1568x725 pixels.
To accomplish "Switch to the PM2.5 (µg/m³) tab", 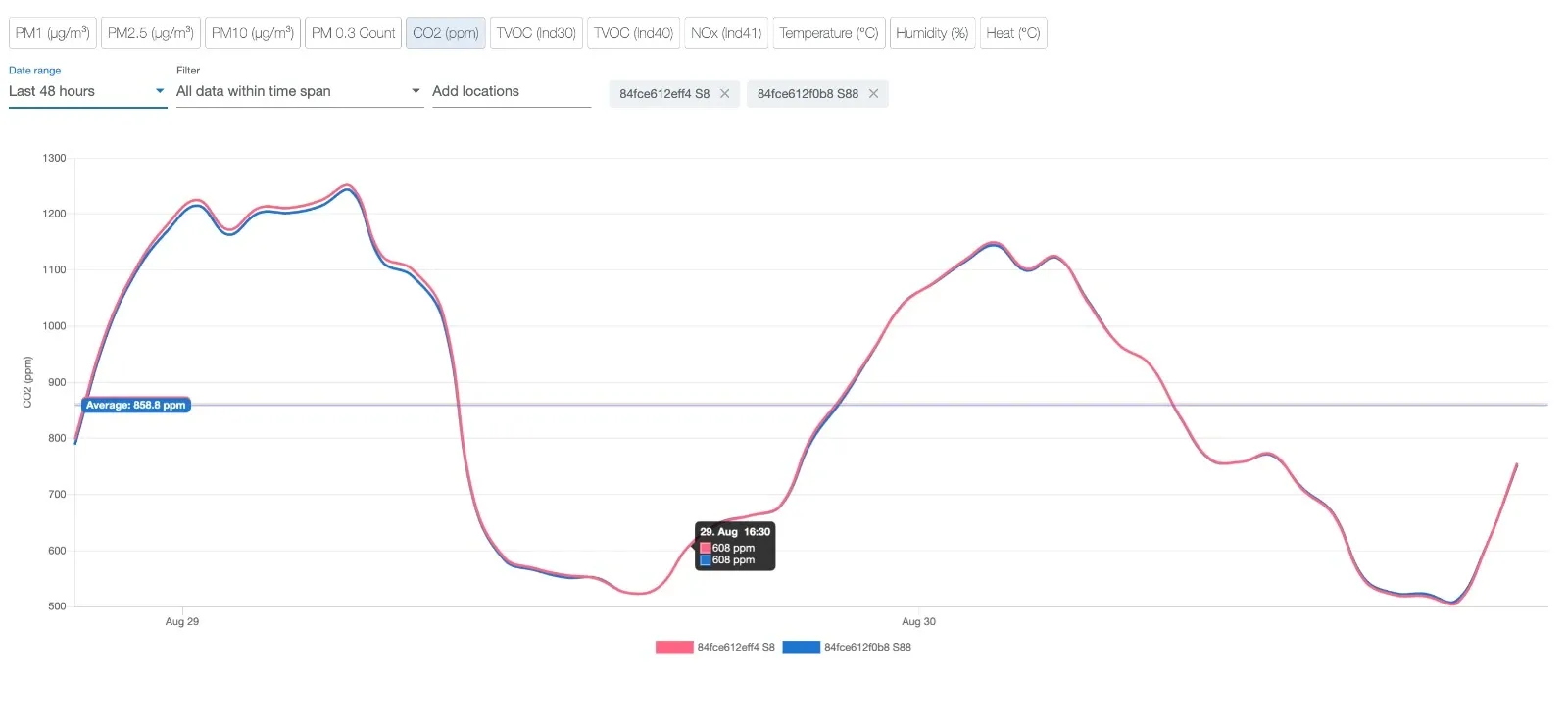I will coord(151,33).
